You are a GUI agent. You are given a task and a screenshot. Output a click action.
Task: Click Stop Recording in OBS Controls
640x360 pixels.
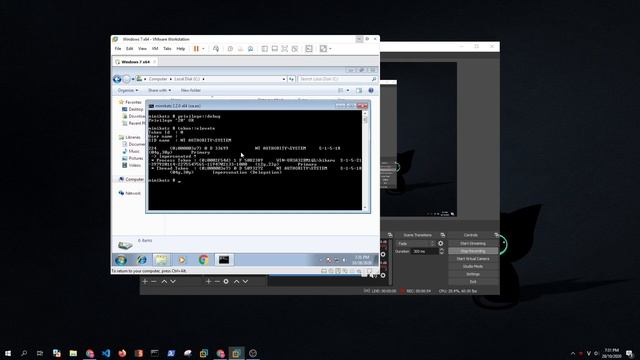(x=473, y=251)
